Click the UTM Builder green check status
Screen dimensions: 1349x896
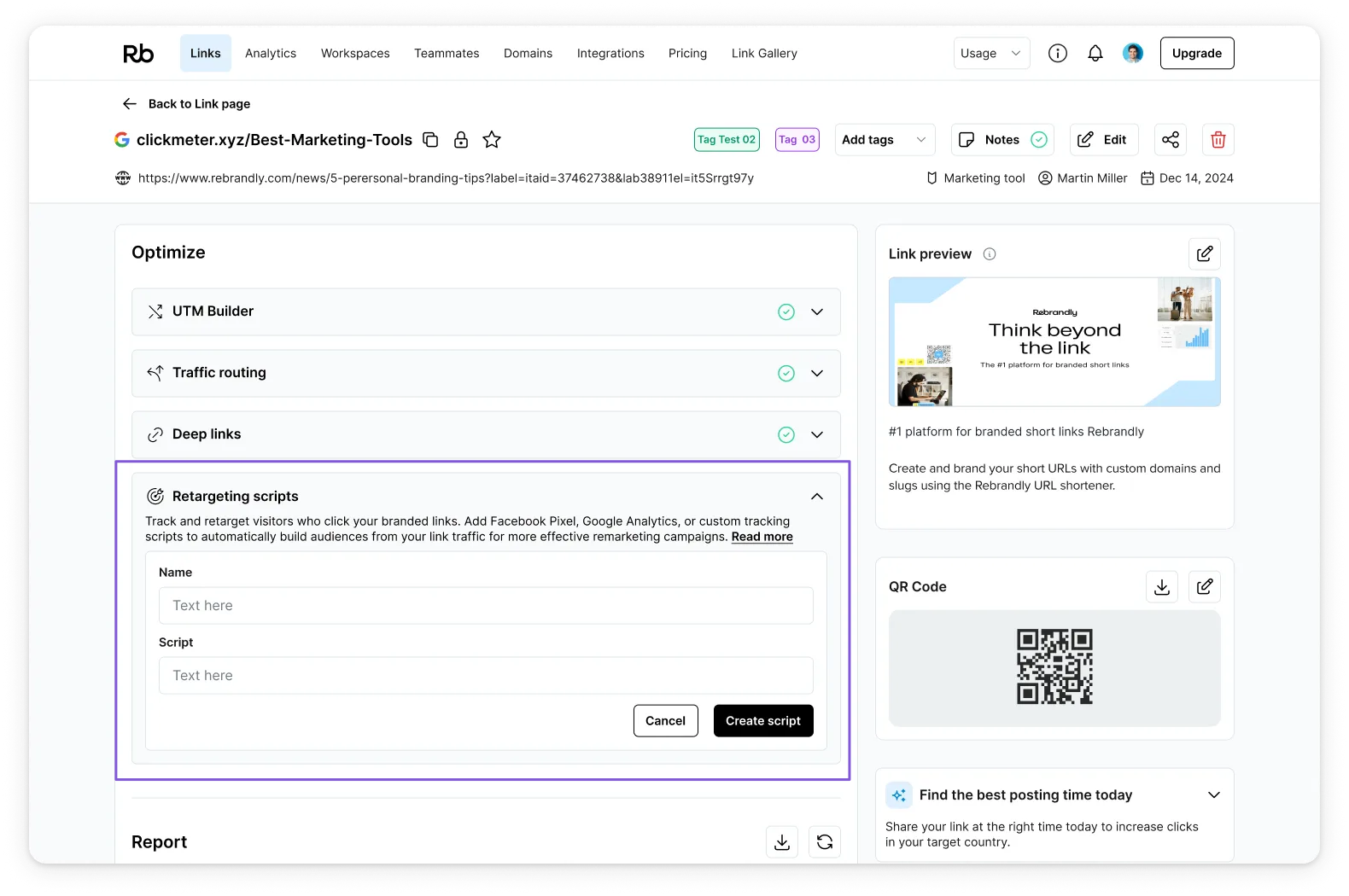point(786,312)
